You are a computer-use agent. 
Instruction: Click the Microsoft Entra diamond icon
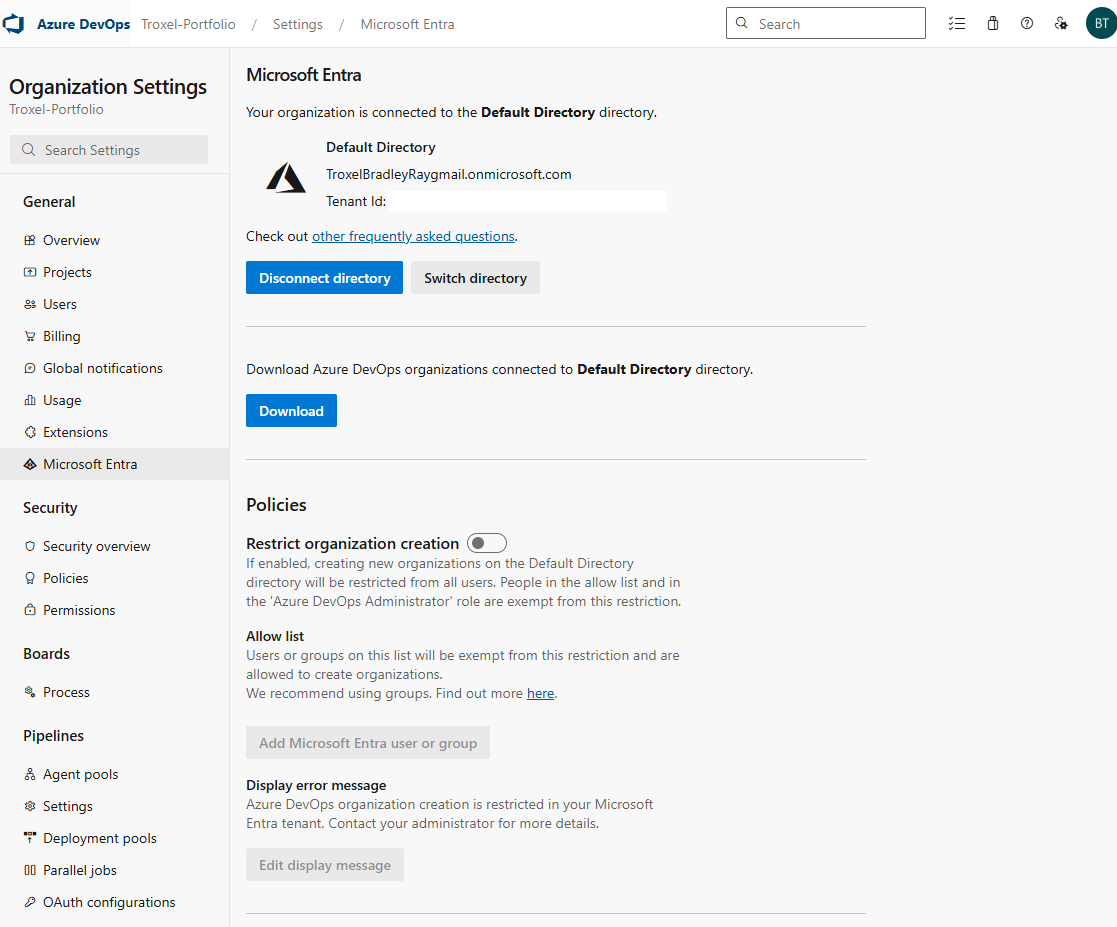tap(30, 465)
